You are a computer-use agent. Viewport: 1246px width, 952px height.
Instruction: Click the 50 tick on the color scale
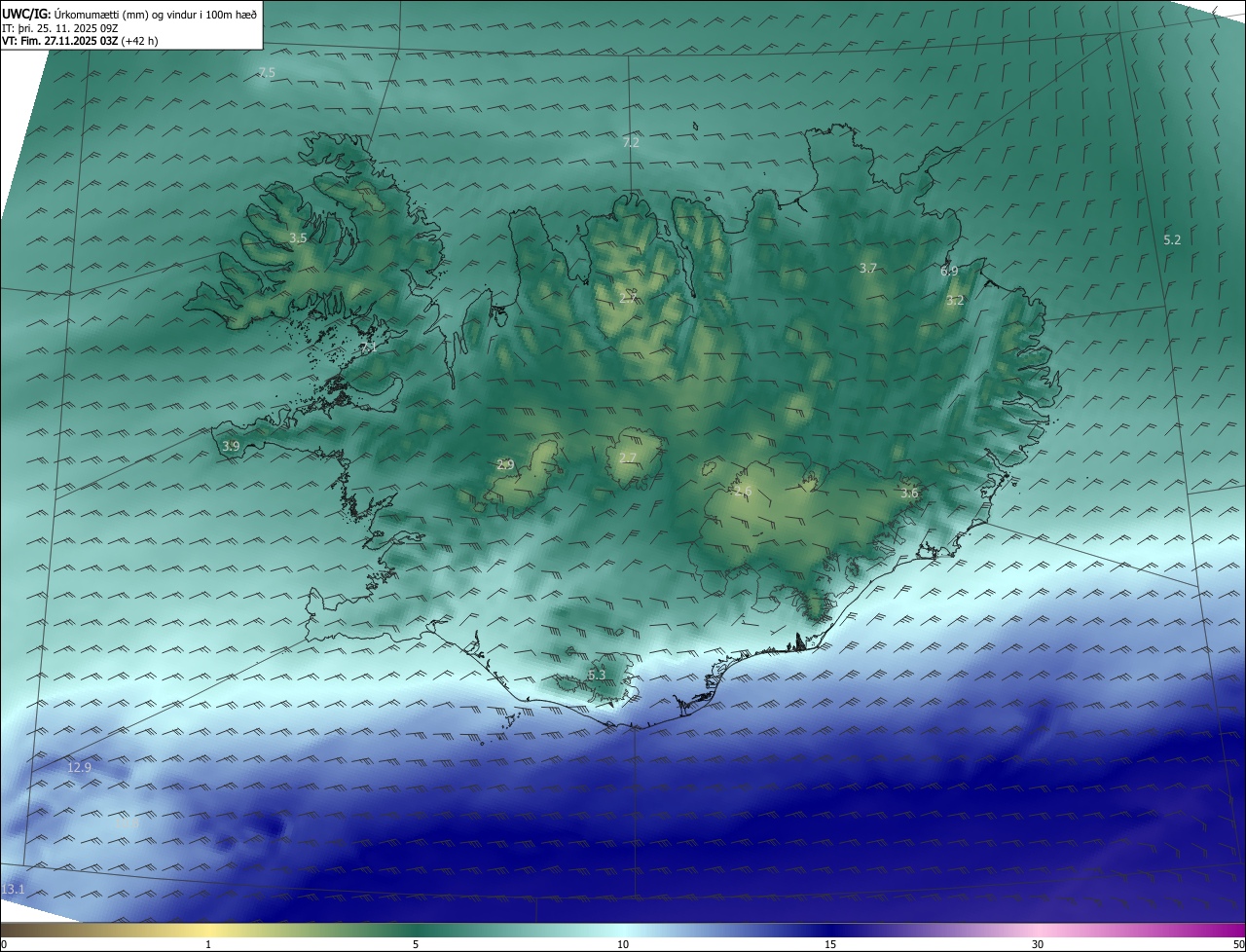click(1237, 944)
